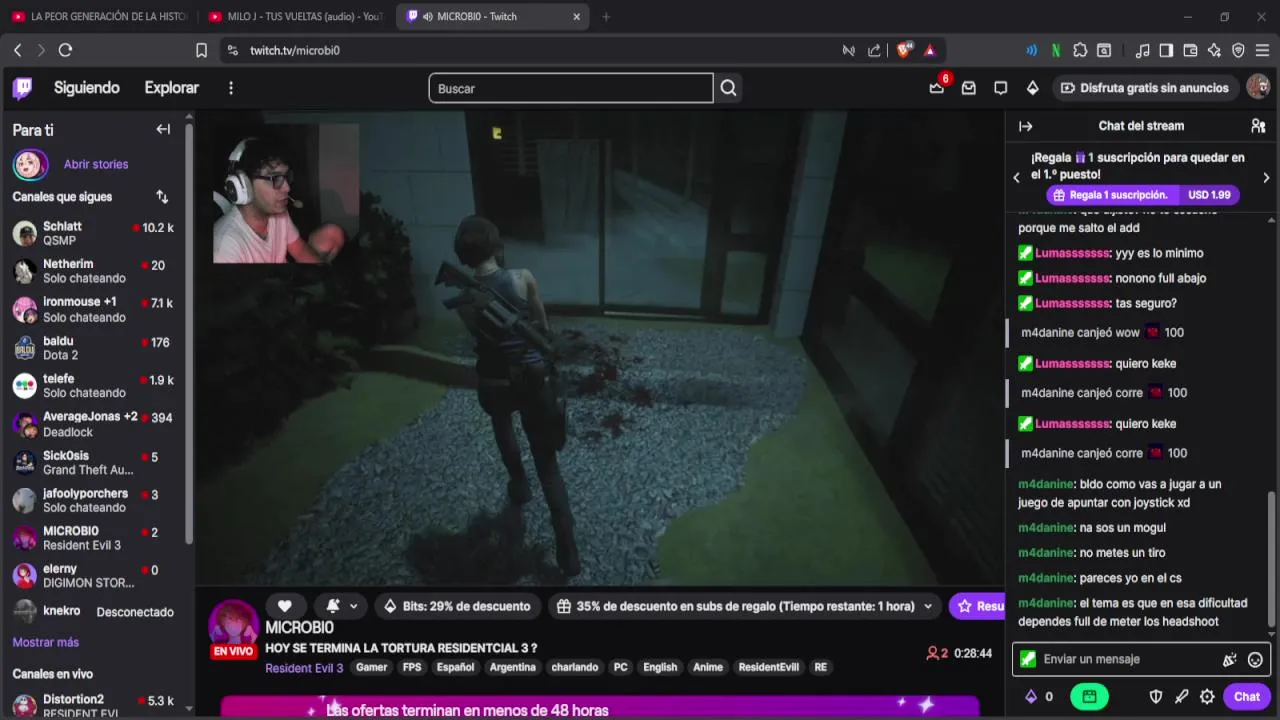This screenshot has width=1280, height=720.
Task: Click MICROBI0 channel avatar
Action: click(233, 625)
